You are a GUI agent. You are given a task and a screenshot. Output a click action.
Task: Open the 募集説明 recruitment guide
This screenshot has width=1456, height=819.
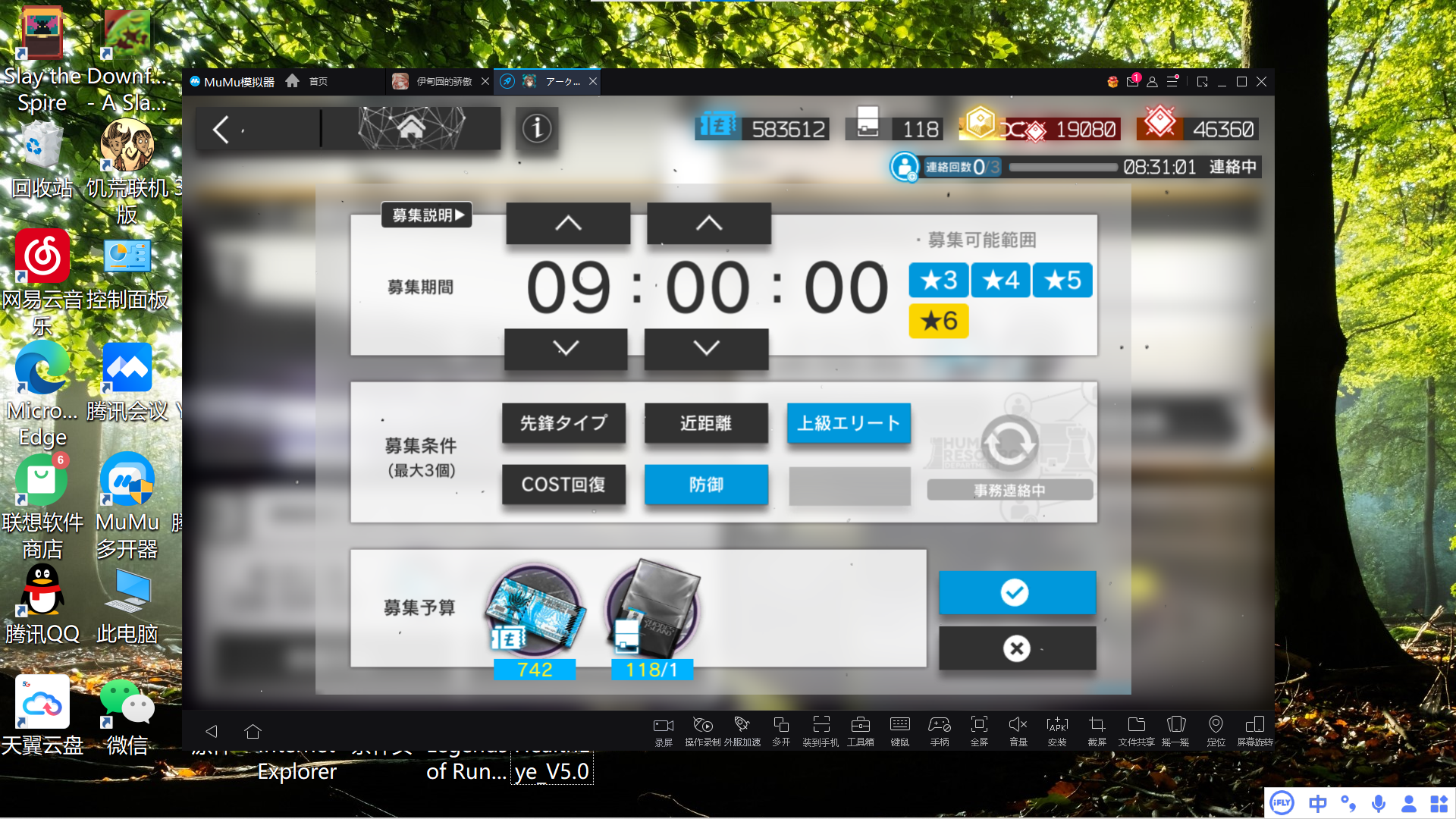[x=427, y=215]
